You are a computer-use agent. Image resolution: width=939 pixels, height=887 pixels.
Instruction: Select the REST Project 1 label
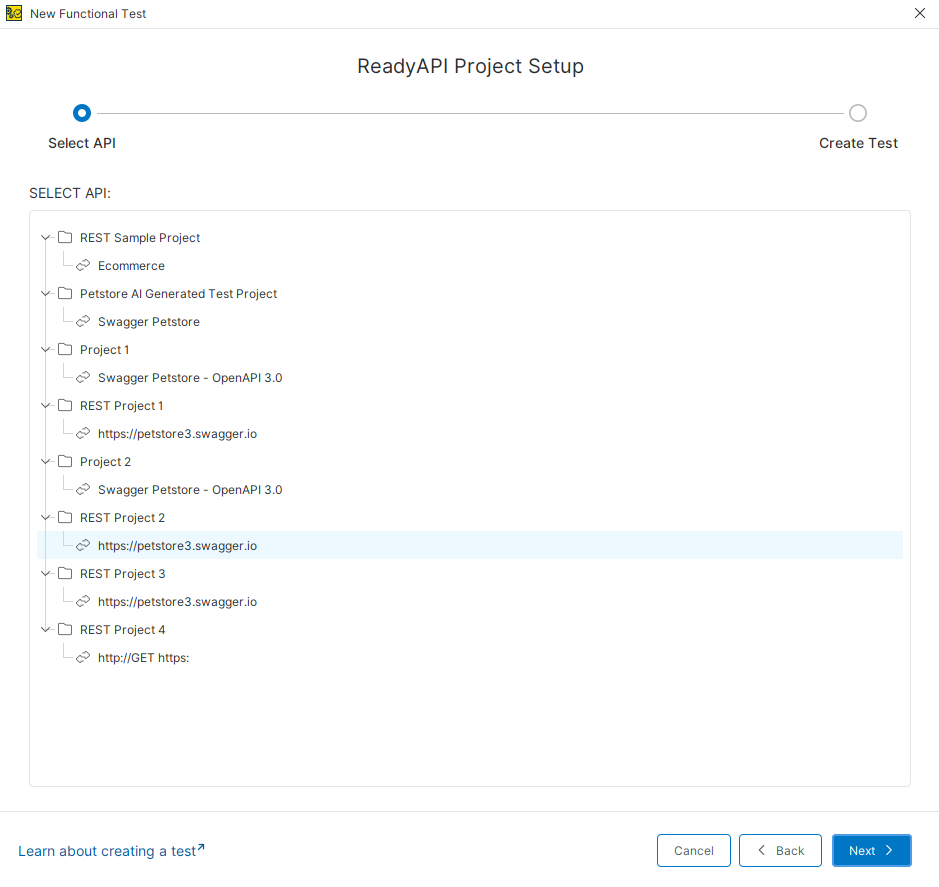122,405
